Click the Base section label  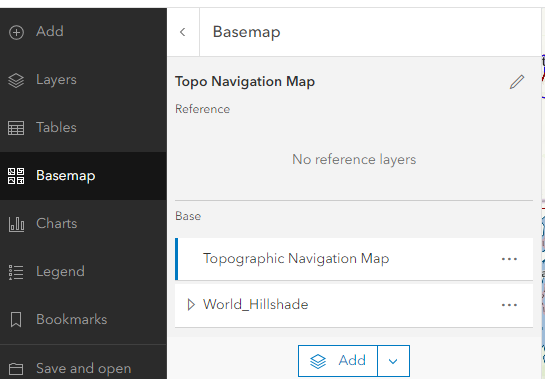tap(188, 216)
